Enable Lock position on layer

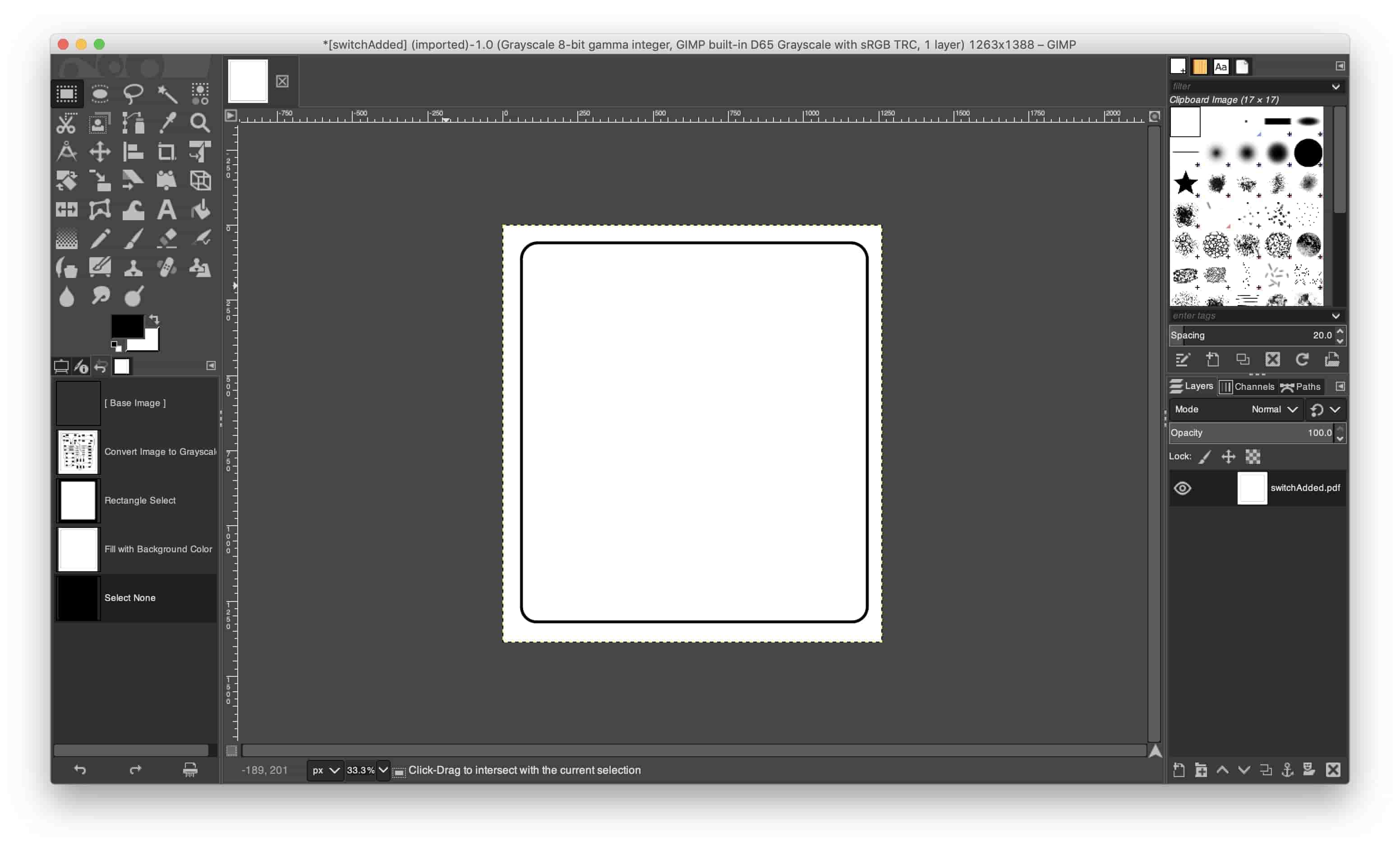[1229, 456]
